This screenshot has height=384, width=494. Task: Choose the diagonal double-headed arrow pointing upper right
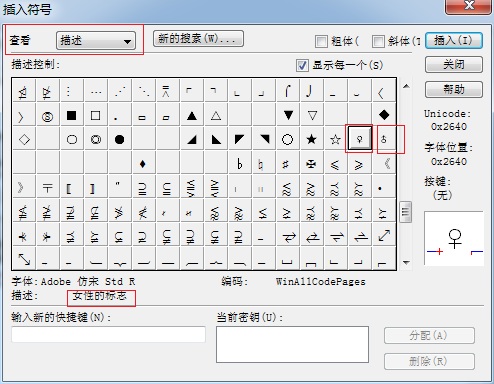[x=384, y=236]
